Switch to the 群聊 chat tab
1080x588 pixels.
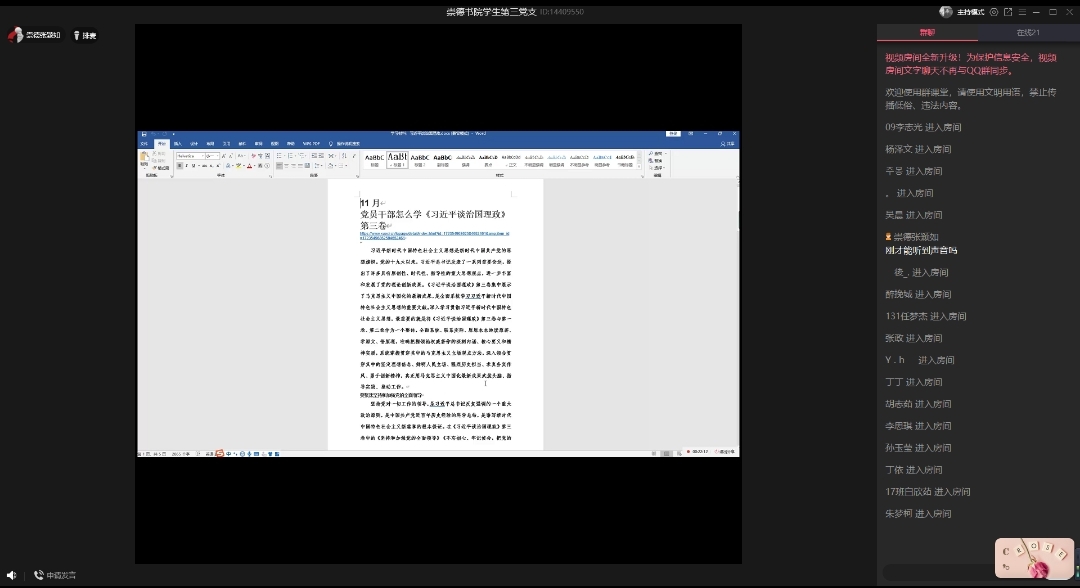(927, 33)
